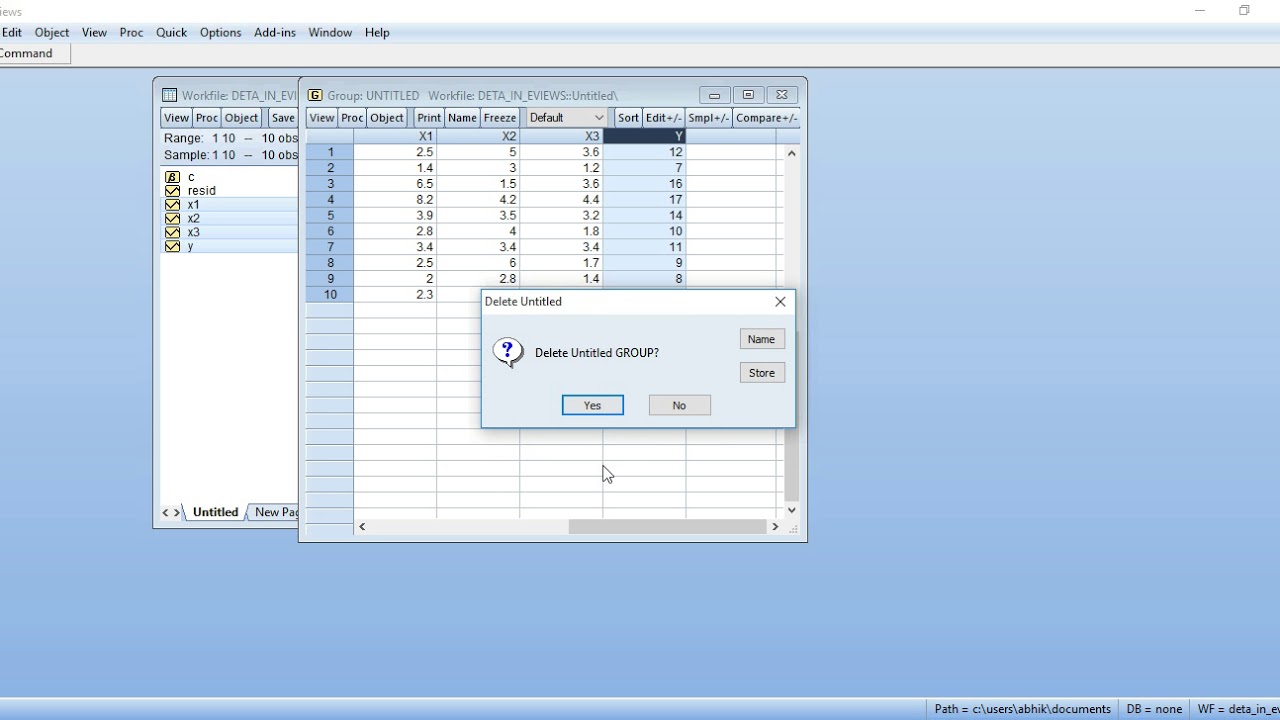Open the Proc menu in menu bar
Viewport: 1280px width, 720px height.
tap(131, 32)
